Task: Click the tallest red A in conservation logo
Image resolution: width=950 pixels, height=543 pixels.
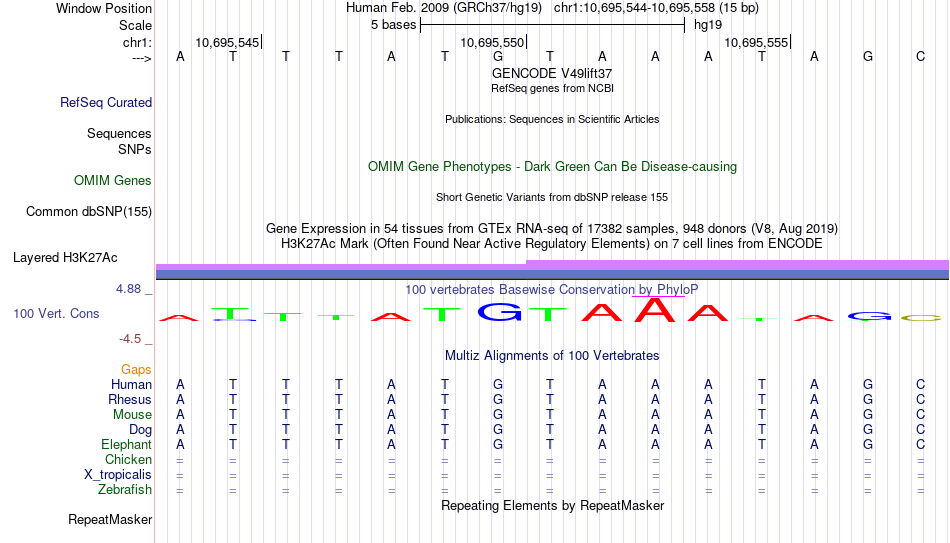Action: [654, 310]
